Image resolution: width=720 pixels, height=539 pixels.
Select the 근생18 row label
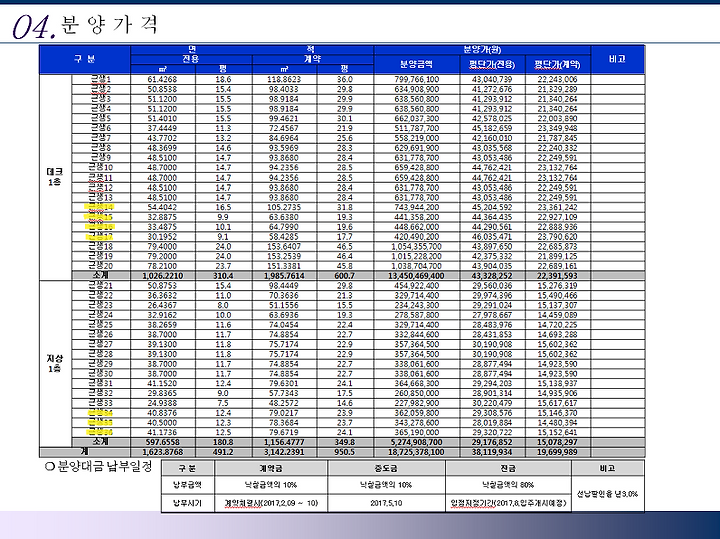point(101,246)
